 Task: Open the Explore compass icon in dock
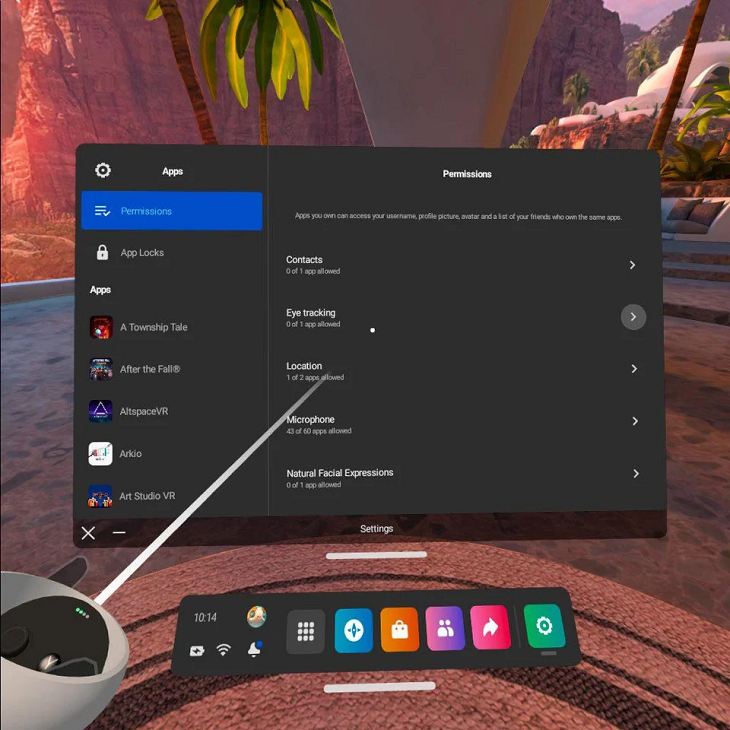354,630
